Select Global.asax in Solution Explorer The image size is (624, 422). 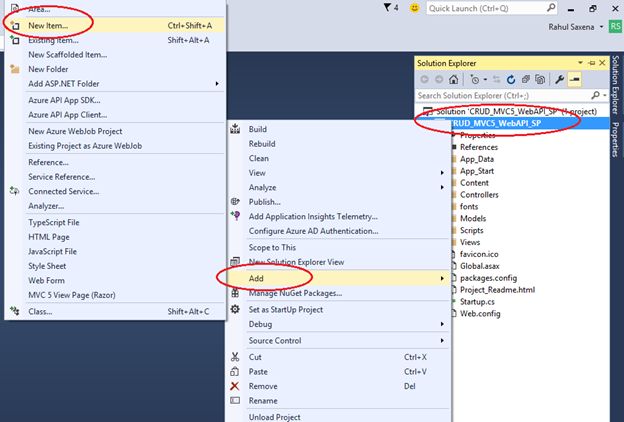click(480, 266)
